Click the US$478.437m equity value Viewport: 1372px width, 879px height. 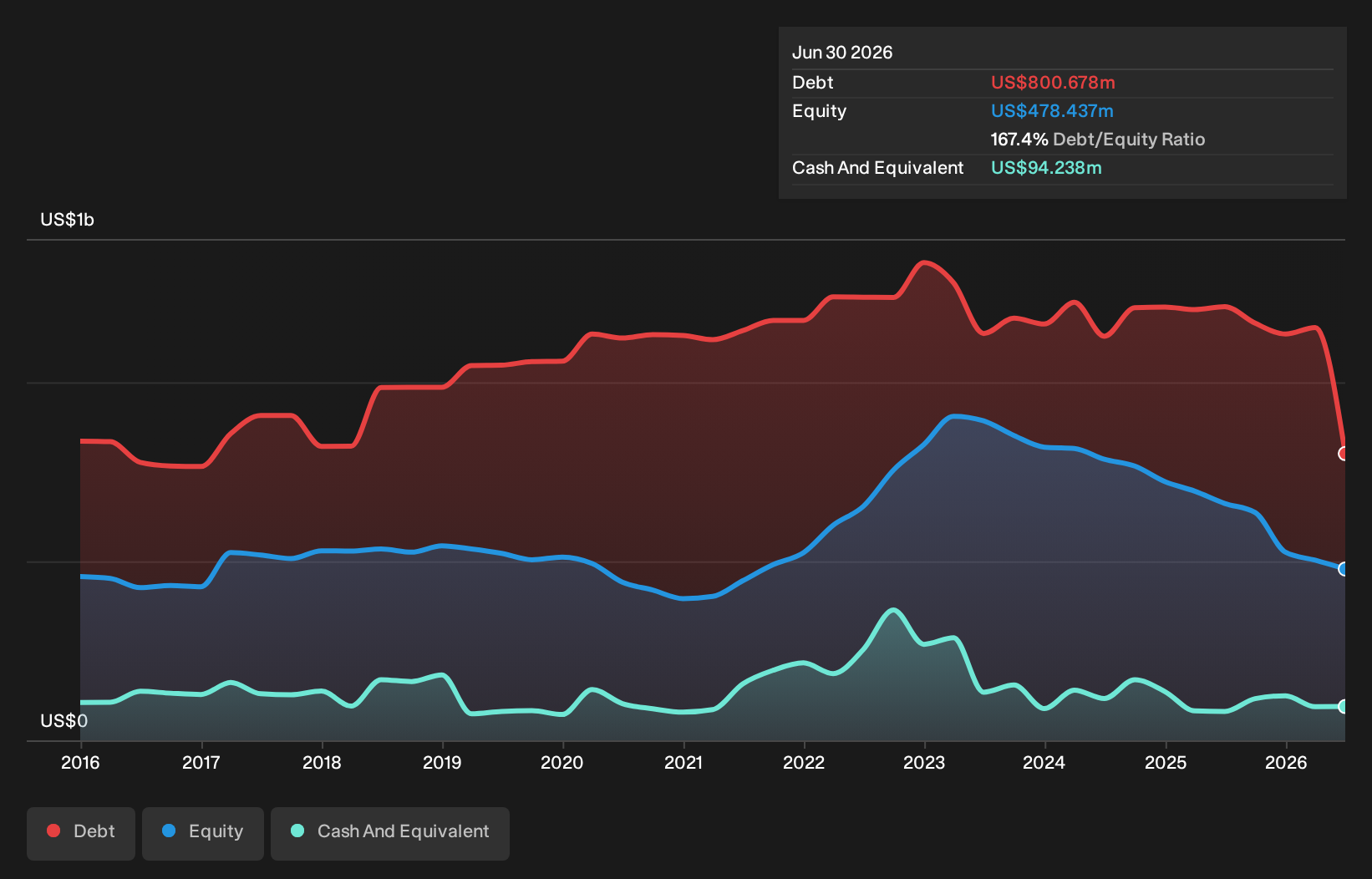point(1052,111)
